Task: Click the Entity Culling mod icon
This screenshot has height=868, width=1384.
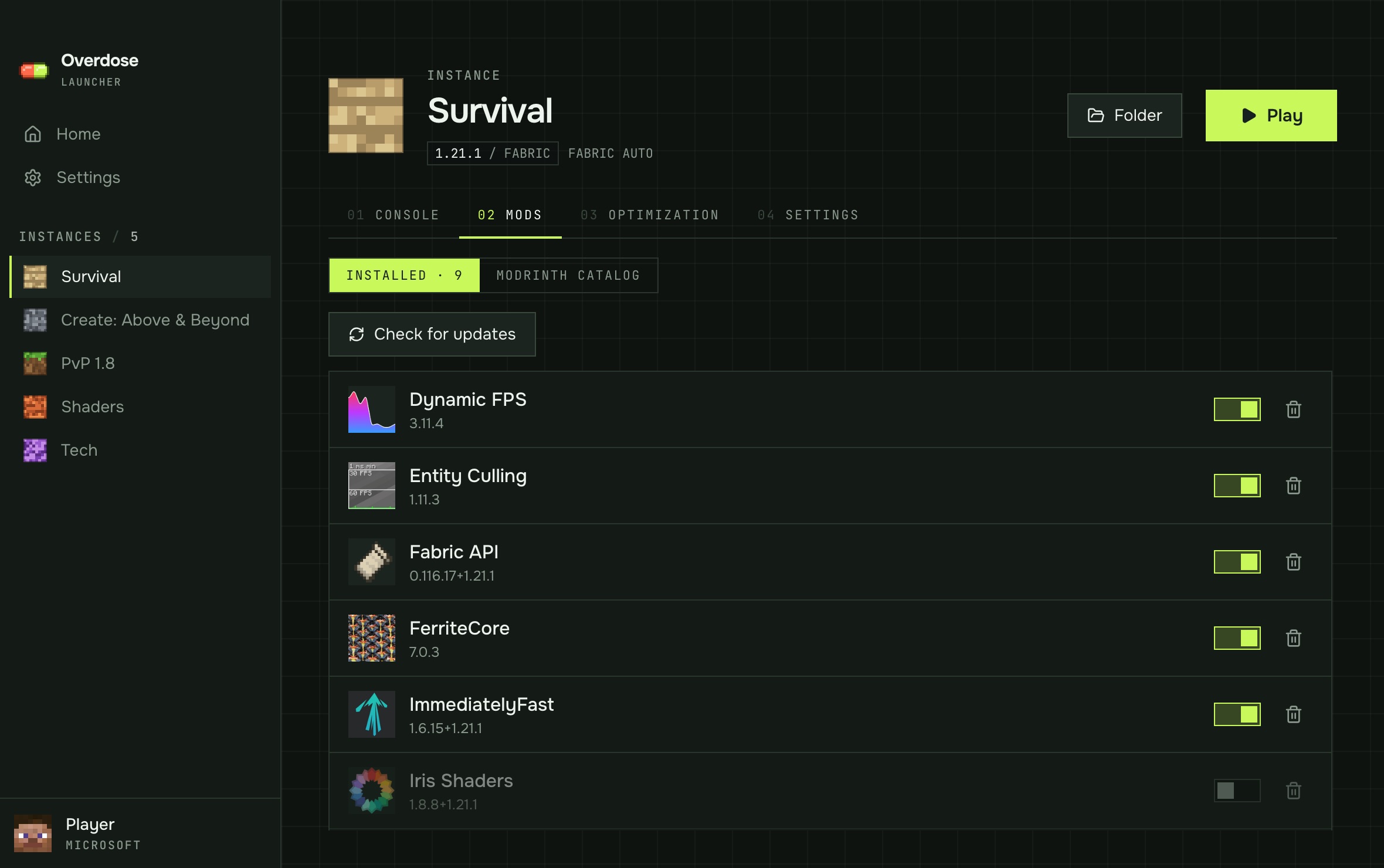Action: [372, 486]
